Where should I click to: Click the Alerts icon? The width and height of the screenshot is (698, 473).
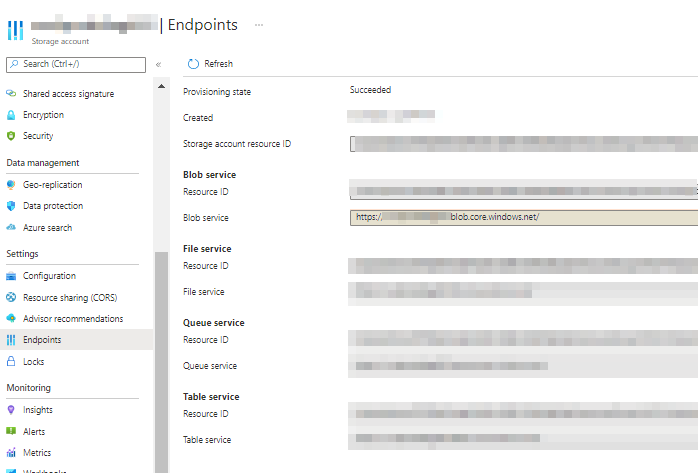click(11, 431)
